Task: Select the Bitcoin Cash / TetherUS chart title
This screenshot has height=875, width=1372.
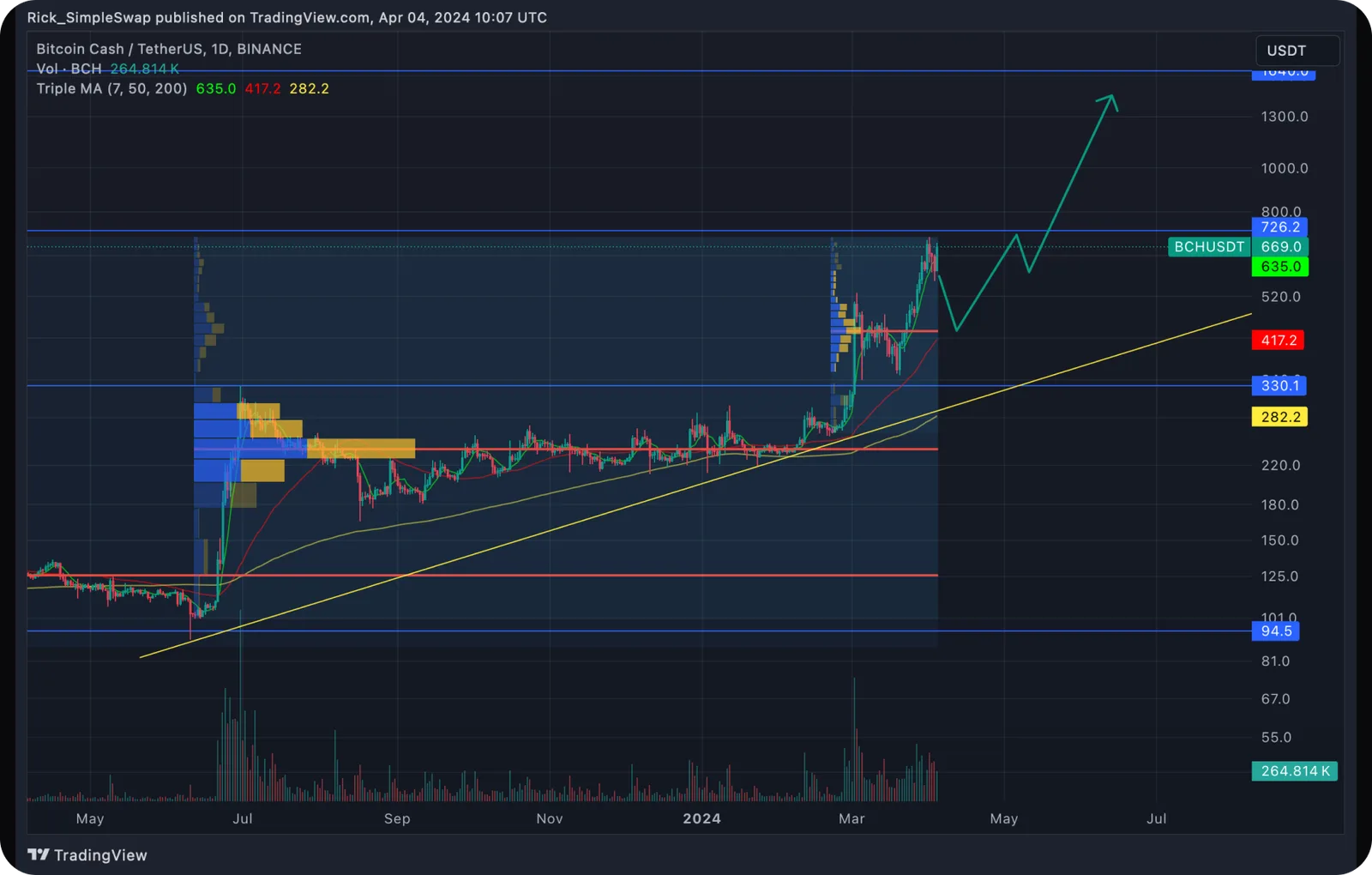Action: [x=169, y=49]
